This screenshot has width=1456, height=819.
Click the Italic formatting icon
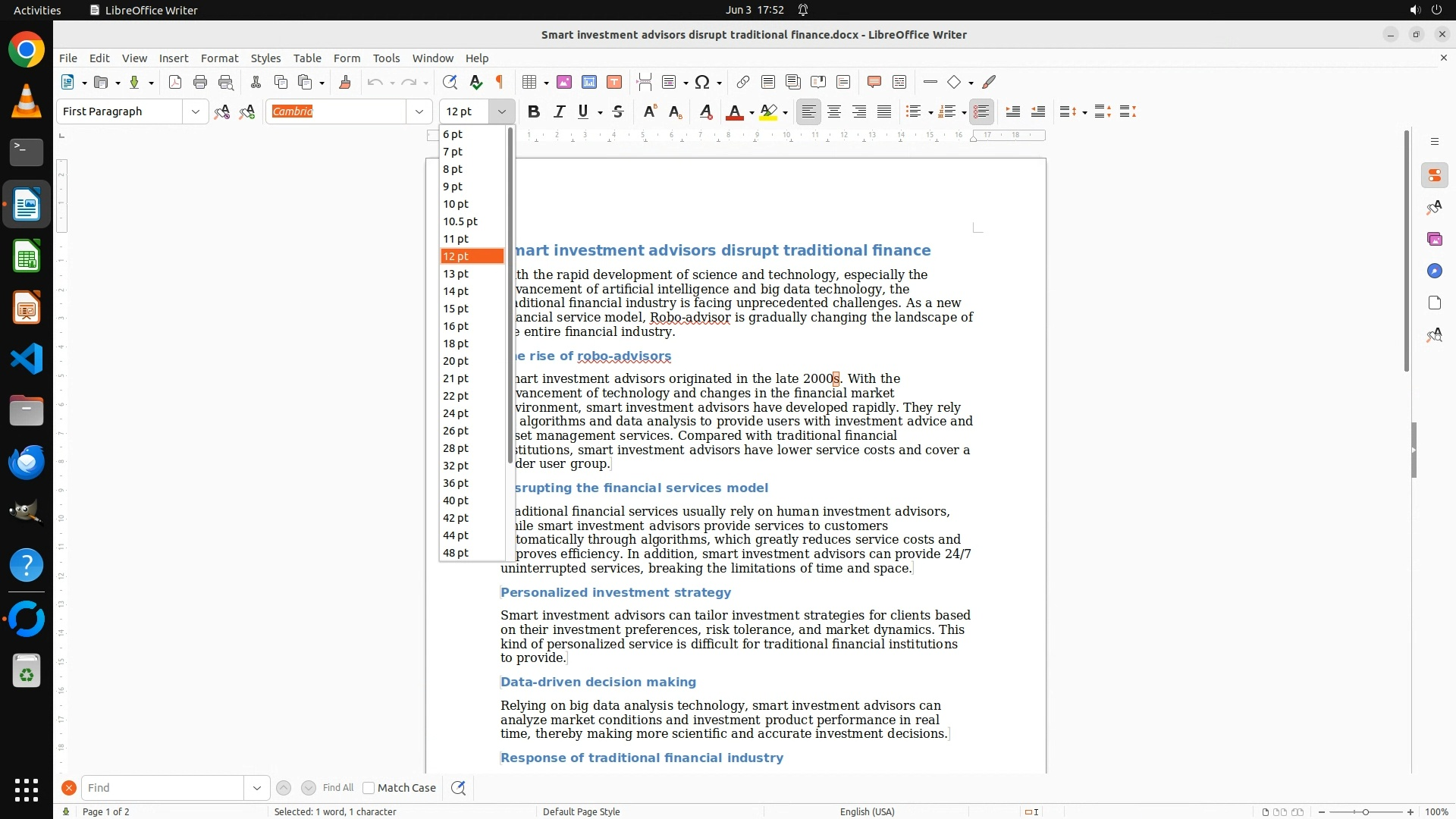[x=560, y=112]
